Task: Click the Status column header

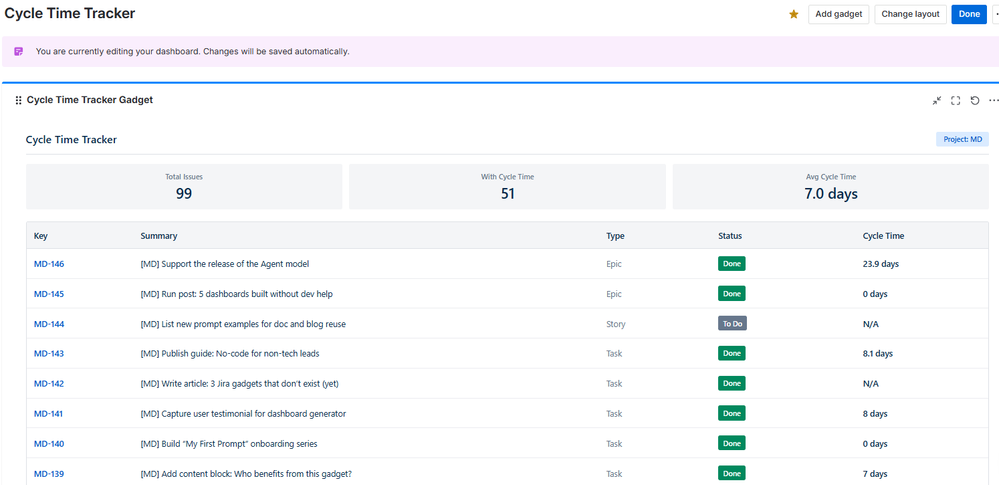Action: tap(730, 236)
